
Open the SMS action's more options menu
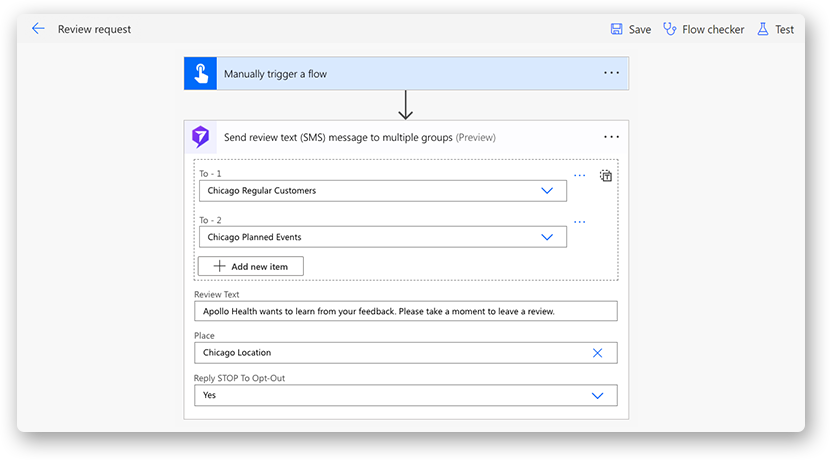click(611, 137)
